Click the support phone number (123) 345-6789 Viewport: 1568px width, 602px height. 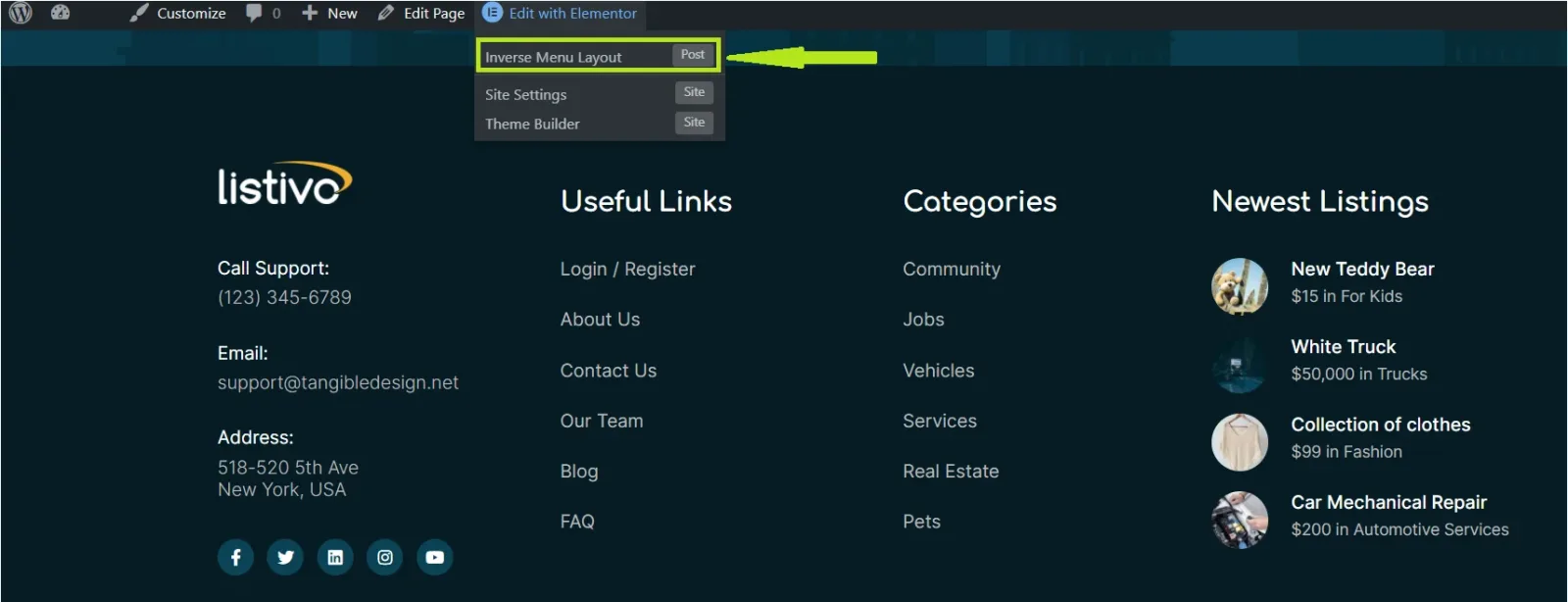pos(284,297)
